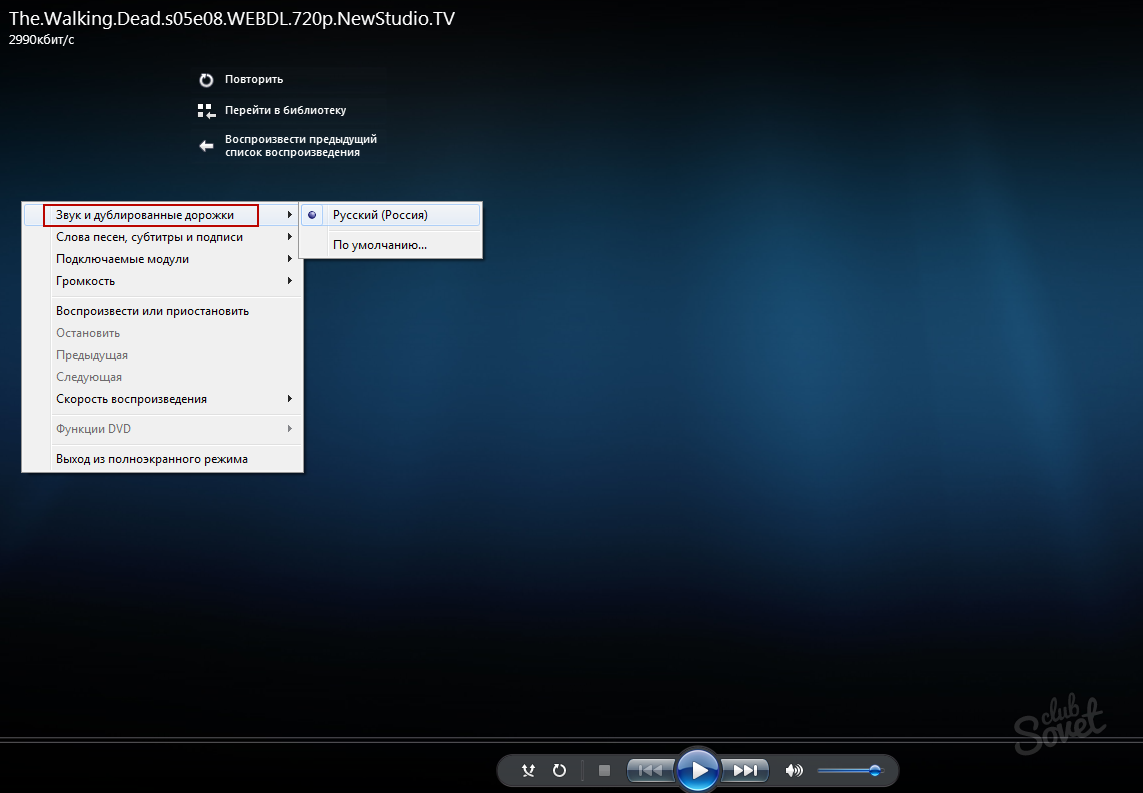Select the Русский (Россия) audio track
This screenshot has height=793, width=1143.
380,215
